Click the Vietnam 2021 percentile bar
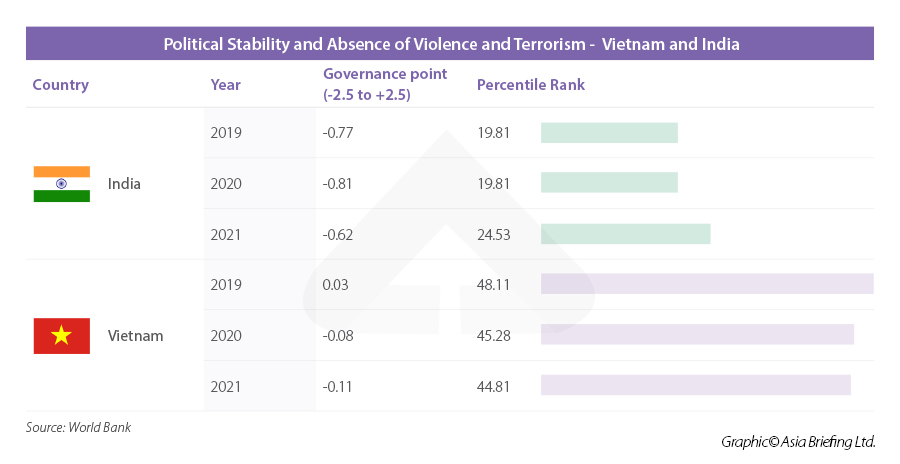 (x=695, y=385)
